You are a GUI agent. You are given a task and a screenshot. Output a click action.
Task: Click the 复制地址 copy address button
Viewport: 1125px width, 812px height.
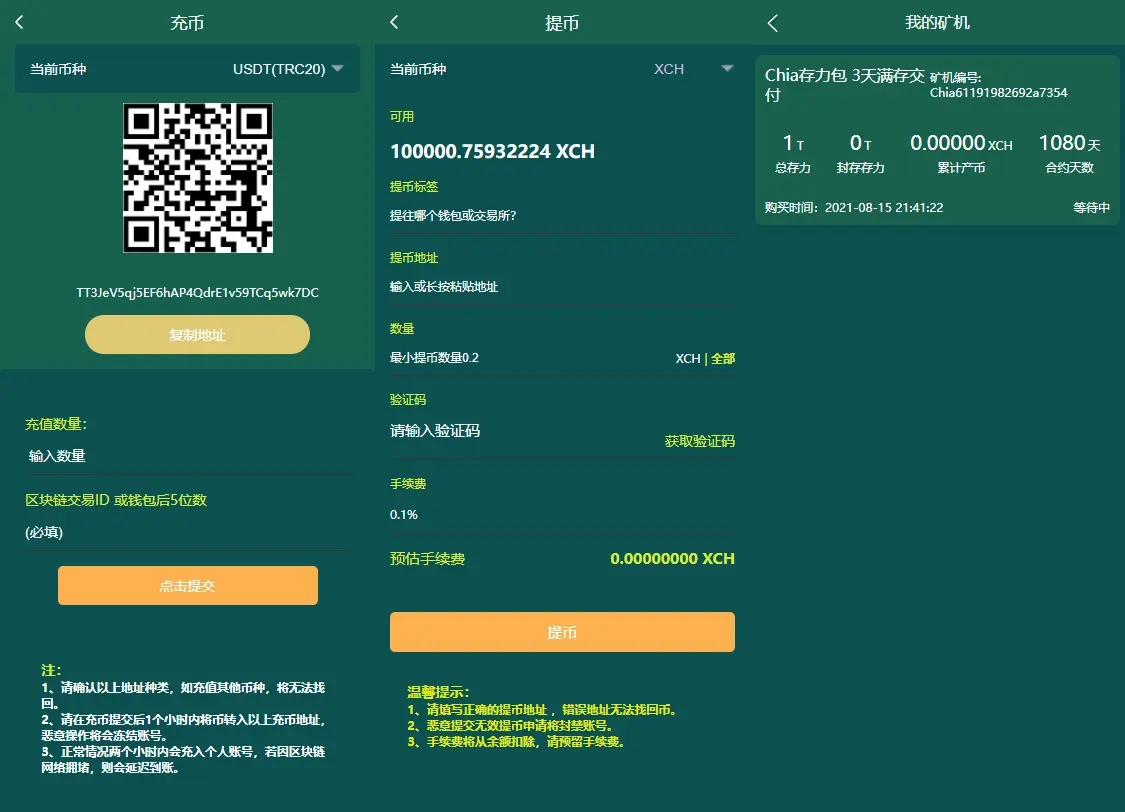pyautogui.click(x=197, y=334)
